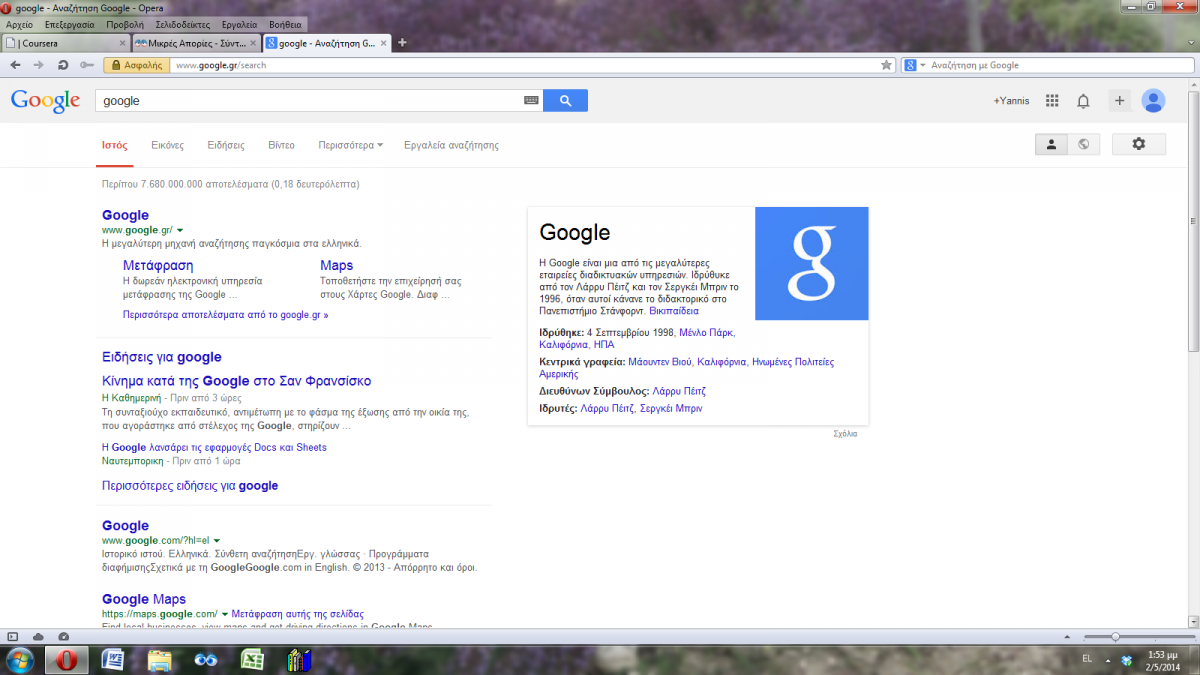The image size is (1200, 675).
Task: Click Περισσότερα αποτελέσματα από το google.gr
Action: [225, 314]
